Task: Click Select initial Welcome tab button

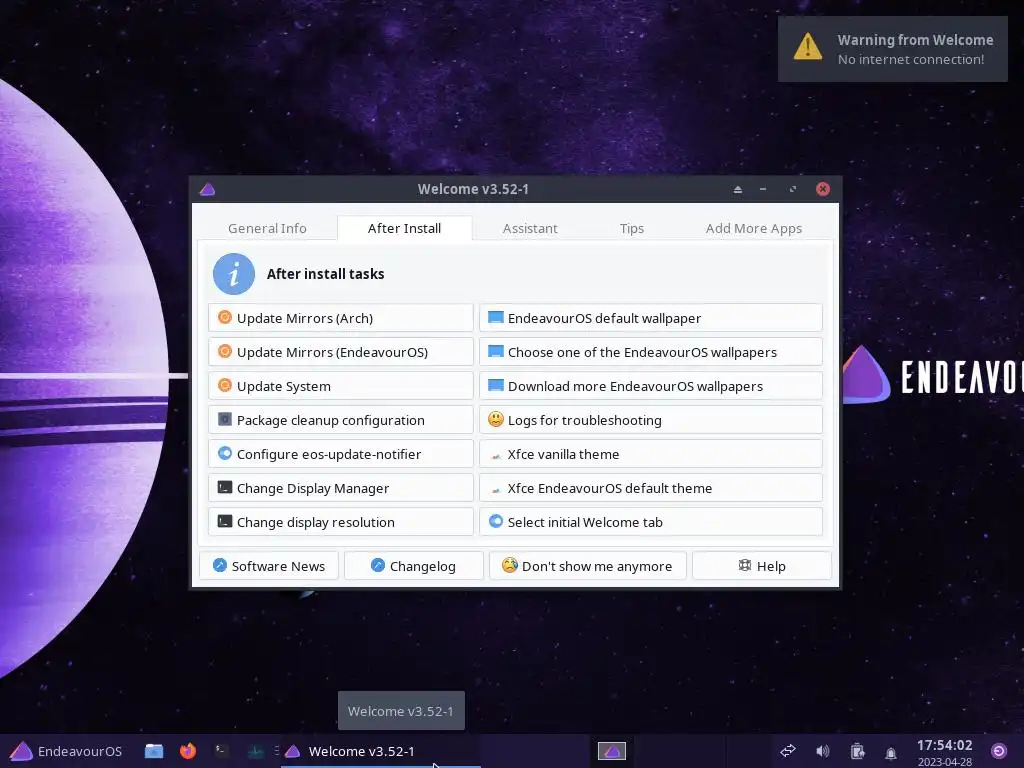Action: 650,521
